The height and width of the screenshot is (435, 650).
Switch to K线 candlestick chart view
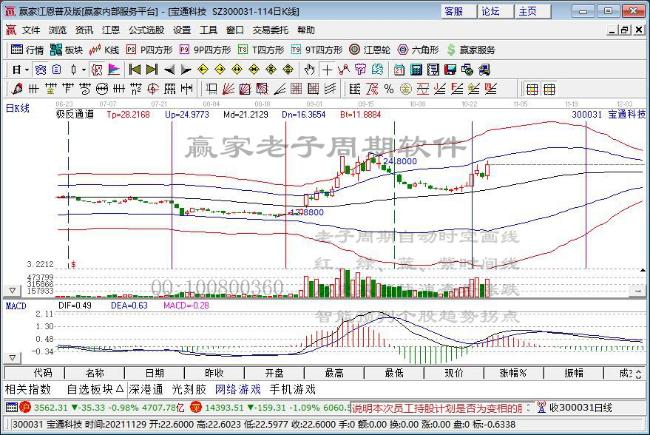pyautogui.click(x=106, y=49)
